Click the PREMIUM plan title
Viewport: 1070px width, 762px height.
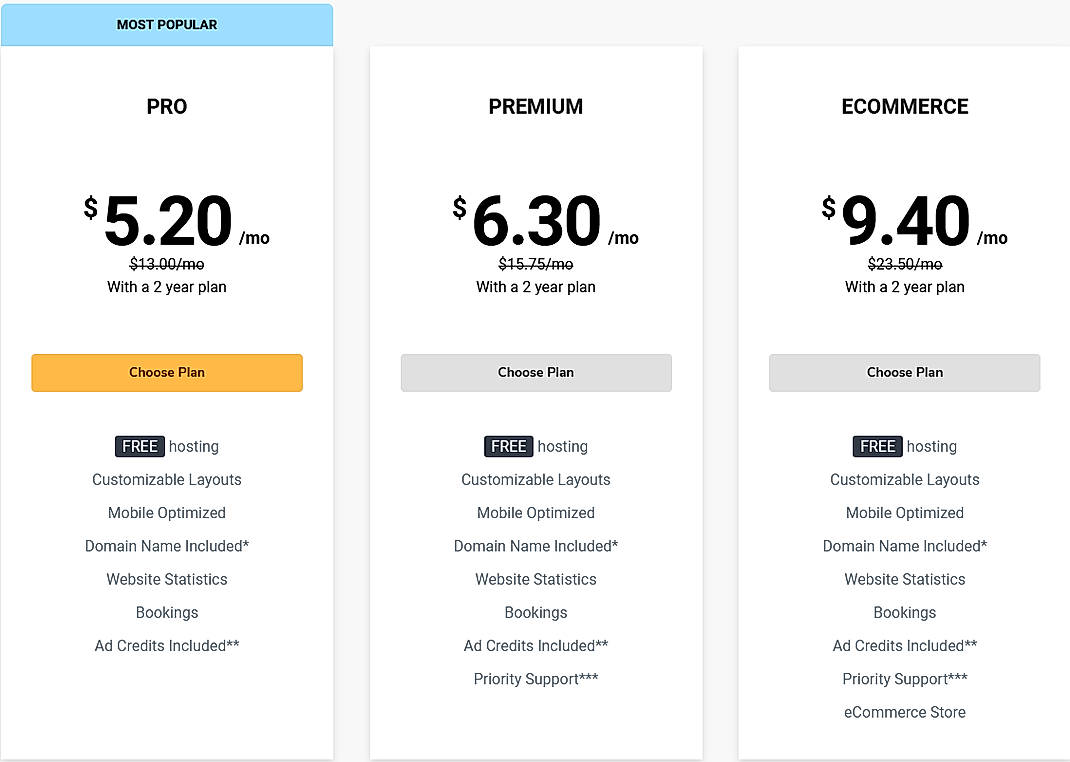[x=535, y=106]
